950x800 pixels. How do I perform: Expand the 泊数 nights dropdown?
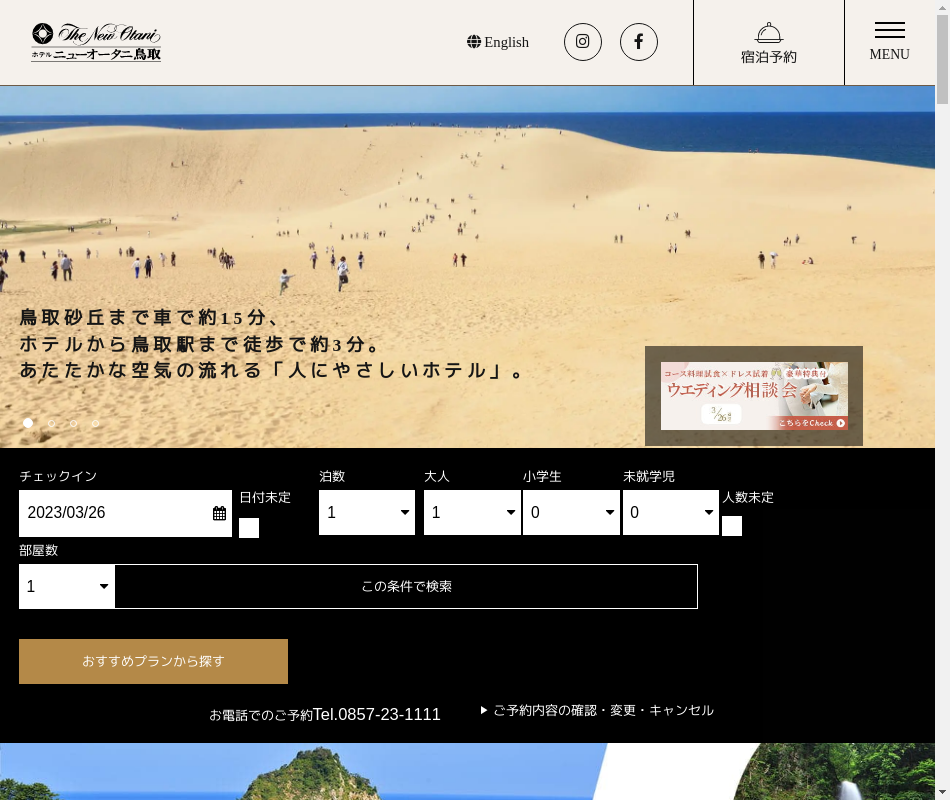coord(367,513)
